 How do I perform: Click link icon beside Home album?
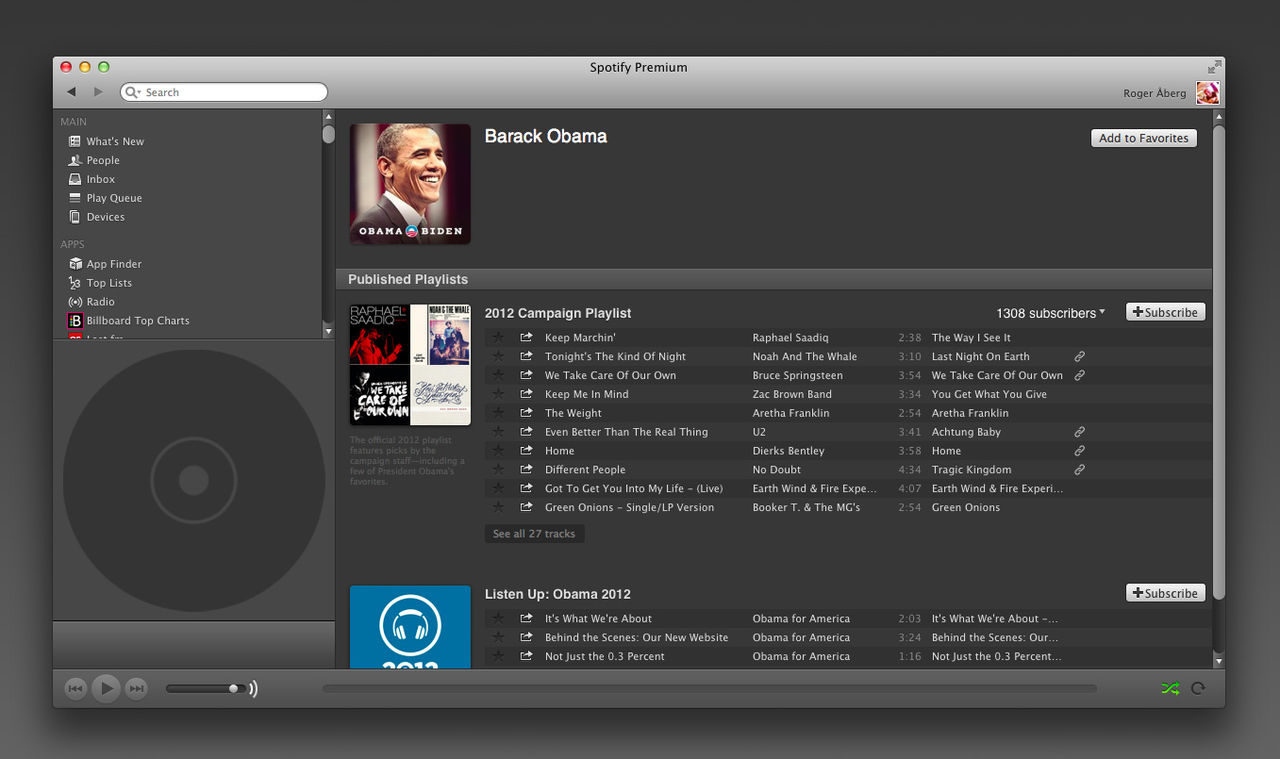[x=1079, y=451]
